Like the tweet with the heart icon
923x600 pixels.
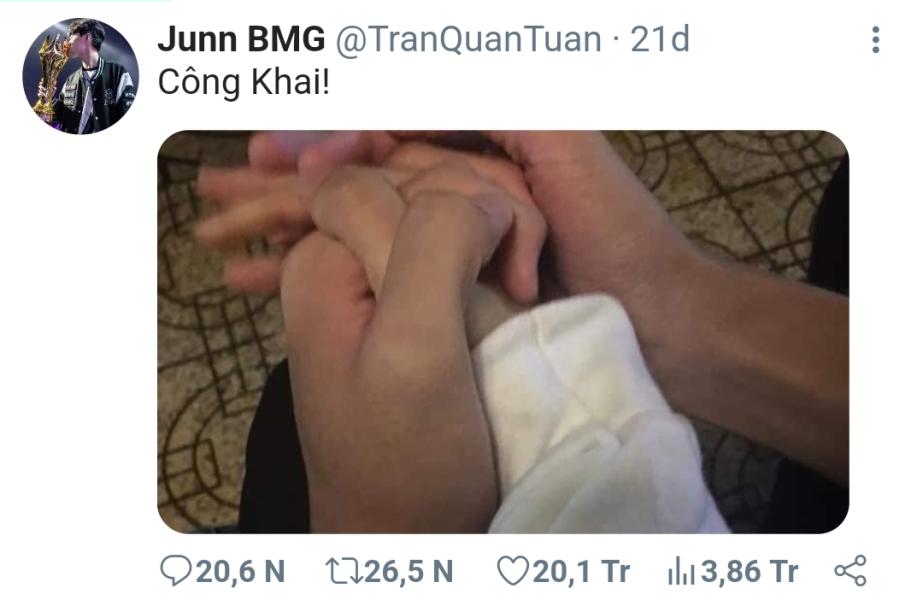pyautogui.click(x=513, y=571)
